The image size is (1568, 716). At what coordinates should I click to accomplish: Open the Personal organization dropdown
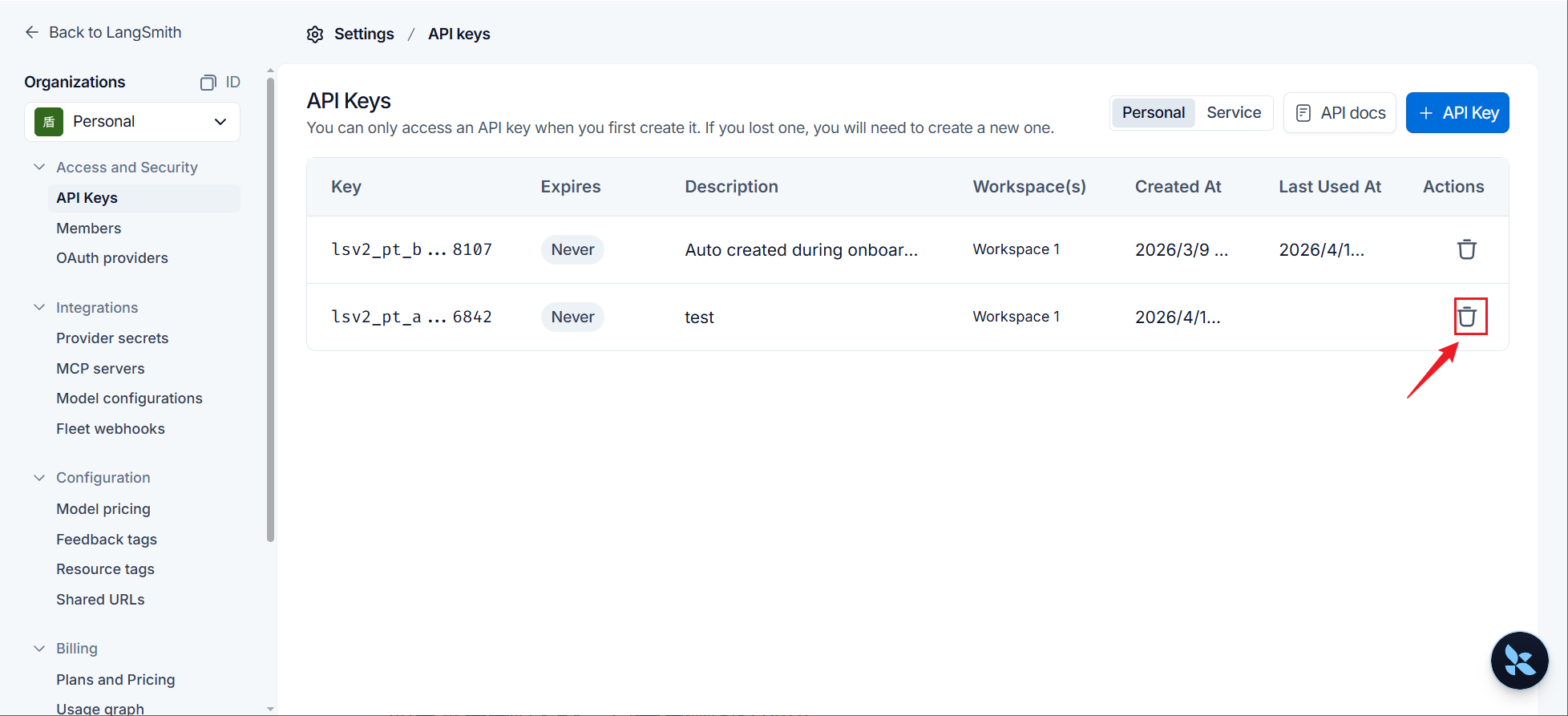(132, 122)
